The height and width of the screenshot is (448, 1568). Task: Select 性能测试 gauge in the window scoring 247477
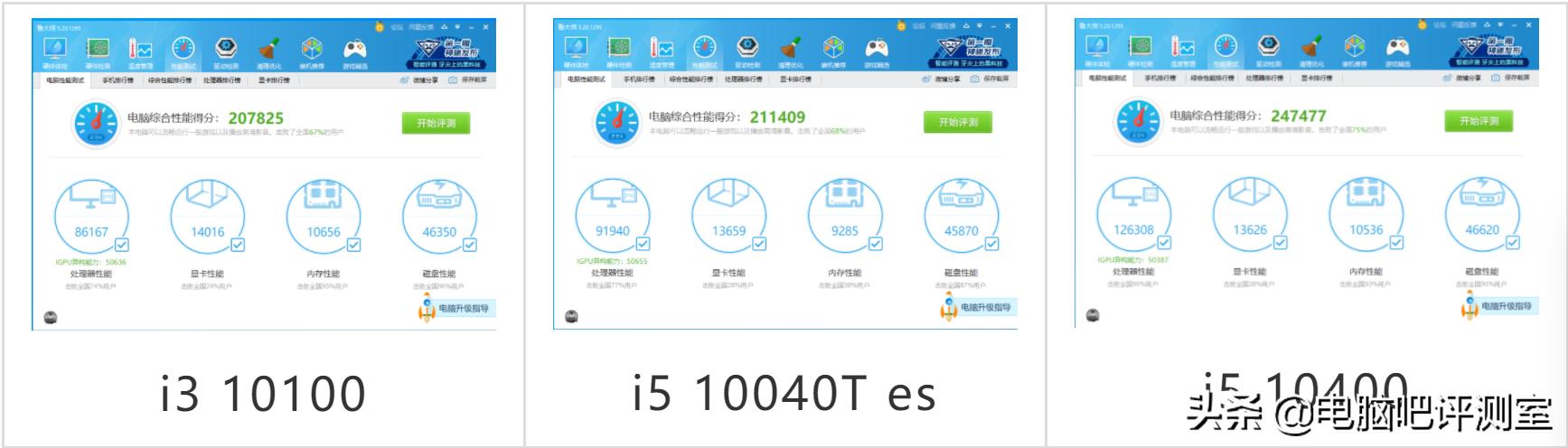point(1226,48)
